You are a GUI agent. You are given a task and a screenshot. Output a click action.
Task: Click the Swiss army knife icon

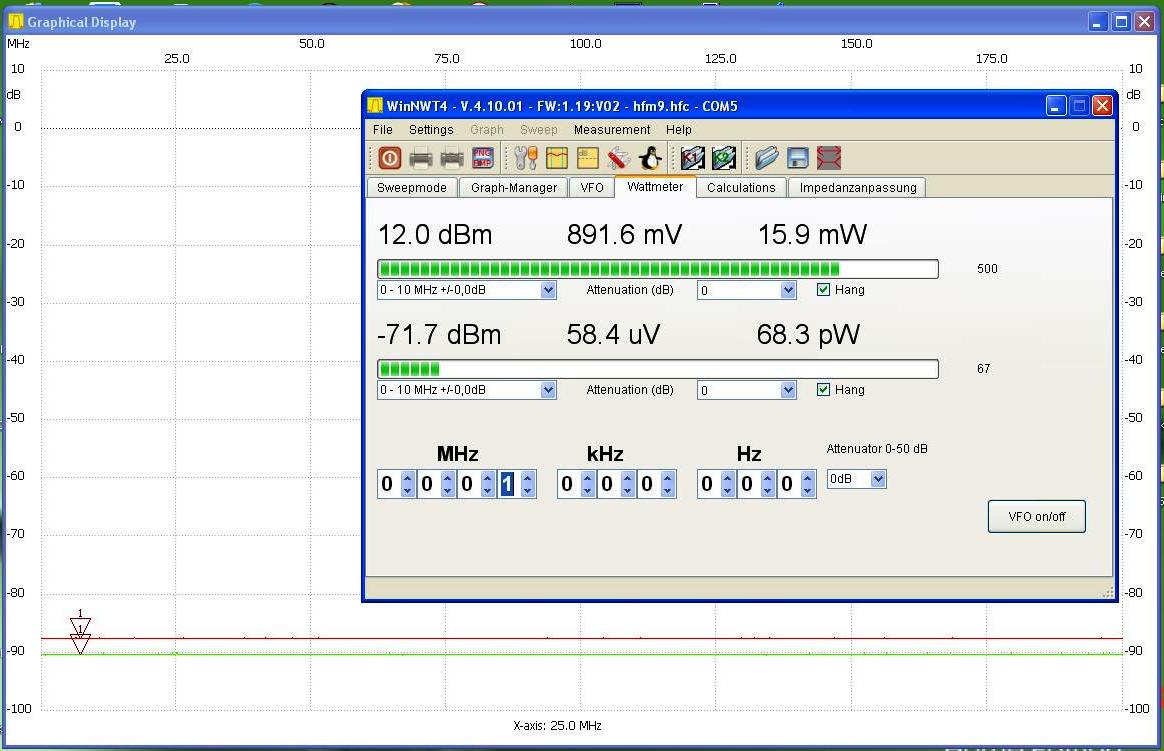point(619,158)
